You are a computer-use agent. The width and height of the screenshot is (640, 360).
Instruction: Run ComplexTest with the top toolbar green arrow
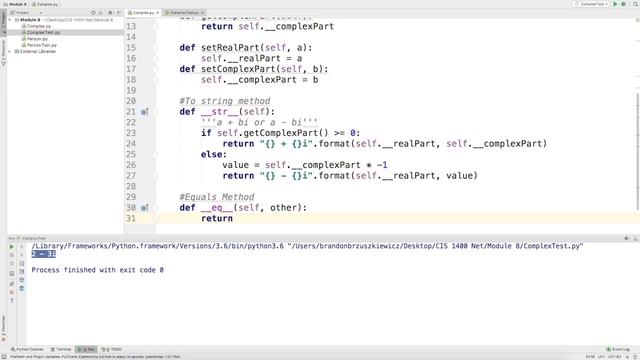(616, 4)
